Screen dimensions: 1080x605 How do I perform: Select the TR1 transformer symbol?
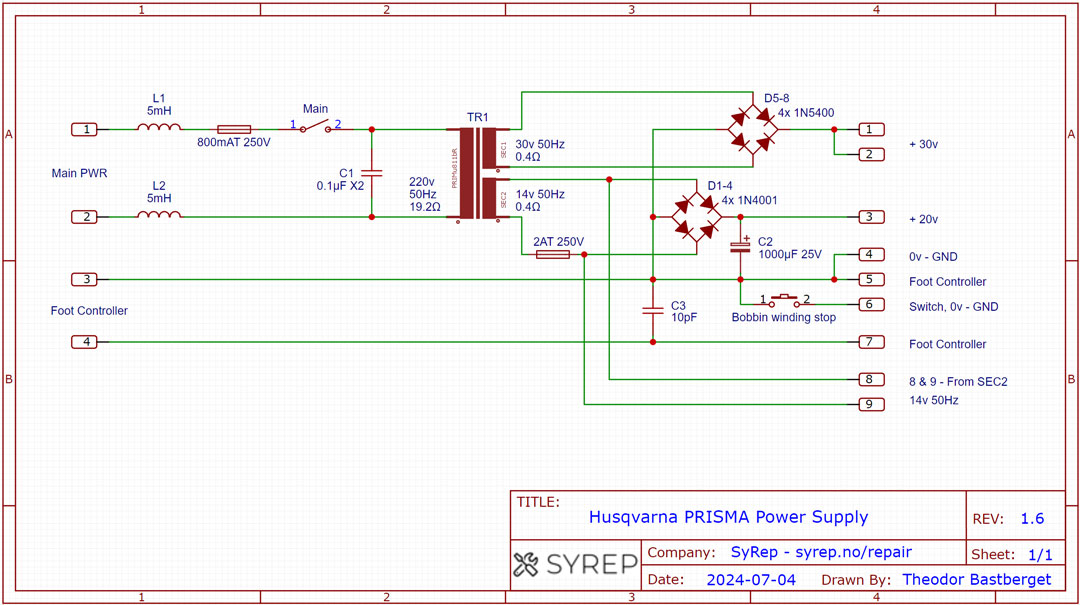point(478,172)
